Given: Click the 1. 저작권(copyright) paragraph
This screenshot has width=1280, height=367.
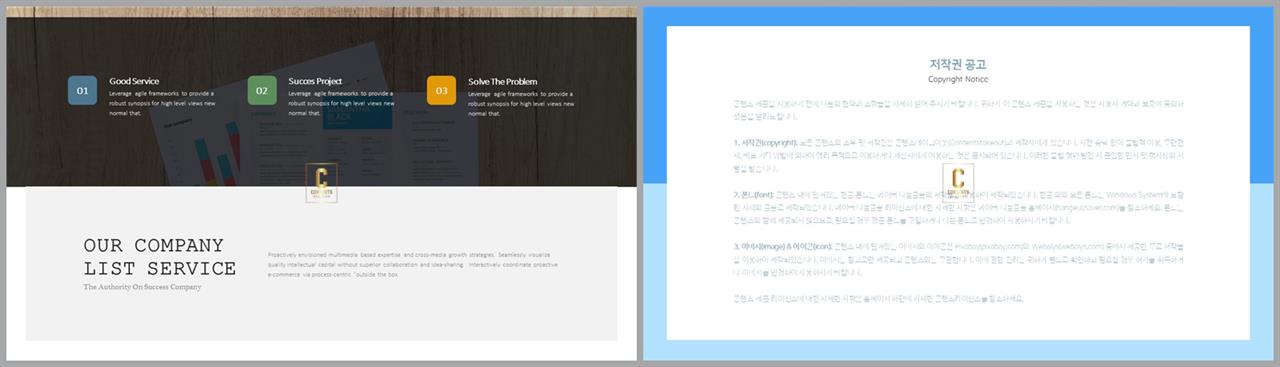Looking at the screenshot, I should tap(958, 155).
